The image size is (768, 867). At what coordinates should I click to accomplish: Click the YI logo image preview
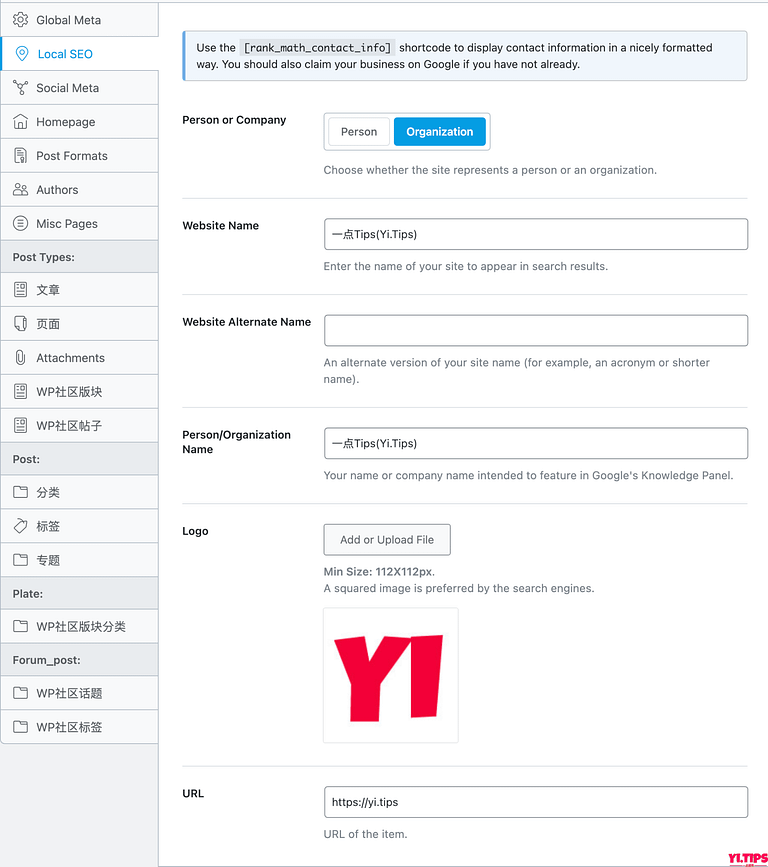tap(391, 675)
